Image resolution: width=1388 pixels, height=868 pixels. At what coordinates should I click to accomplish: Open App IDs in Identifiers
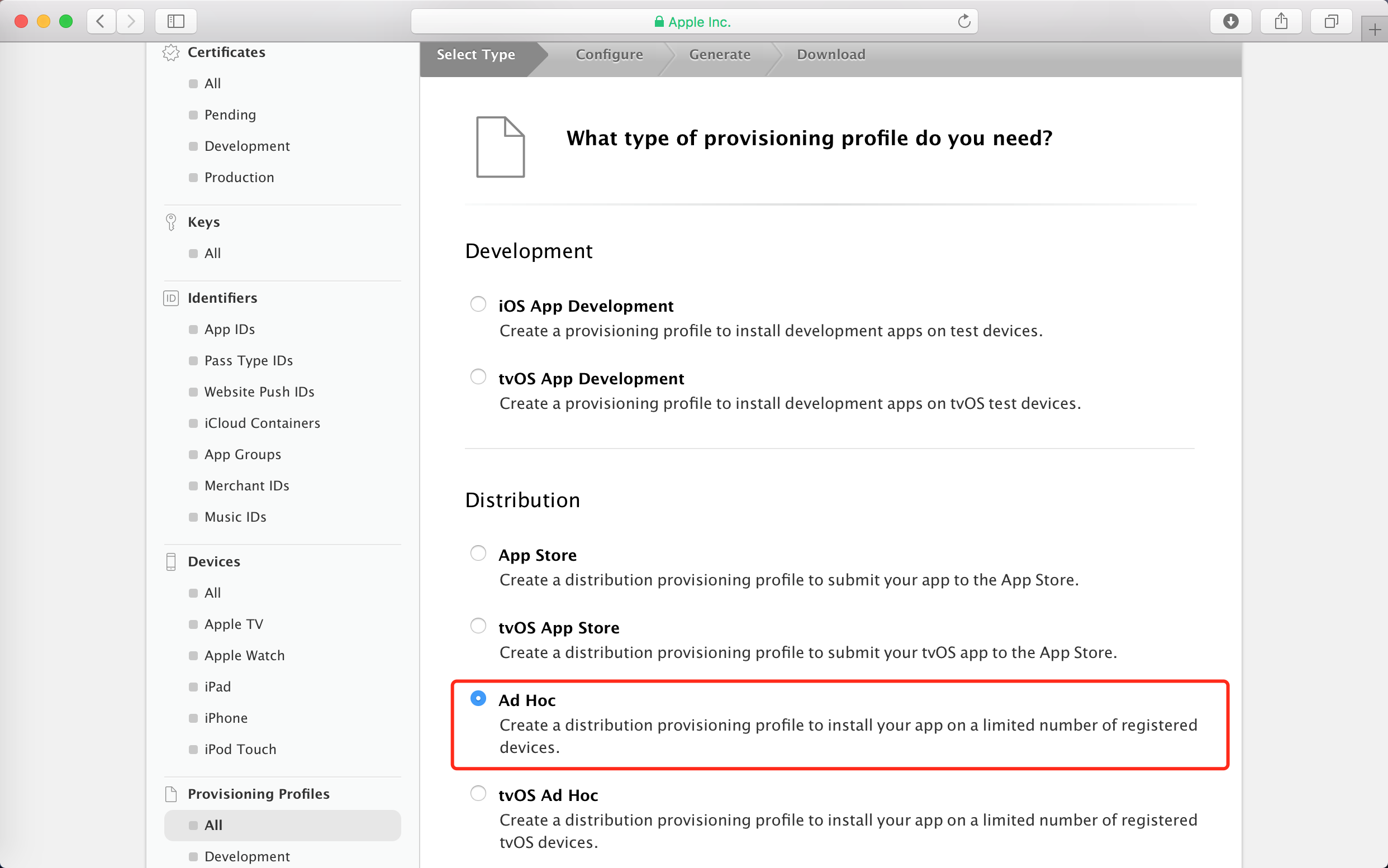coord(230,330)
